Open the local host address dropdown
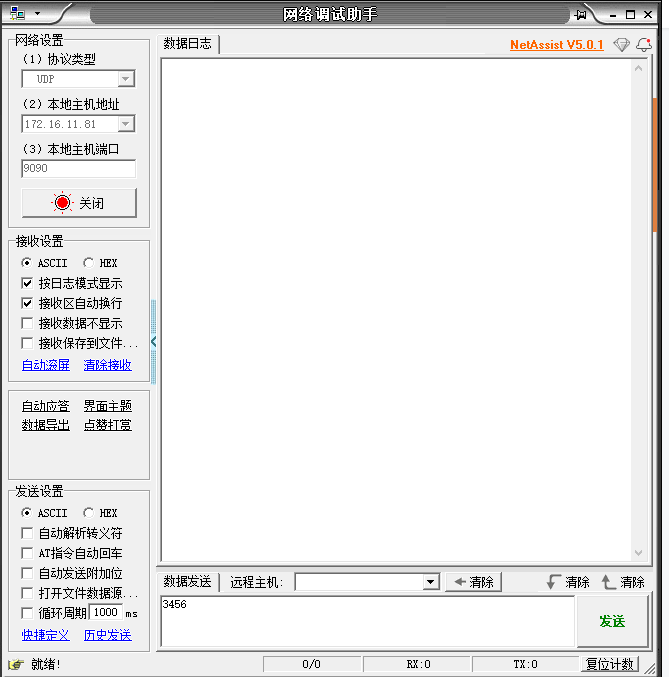 pyautogui.click(x=125, y=124)
